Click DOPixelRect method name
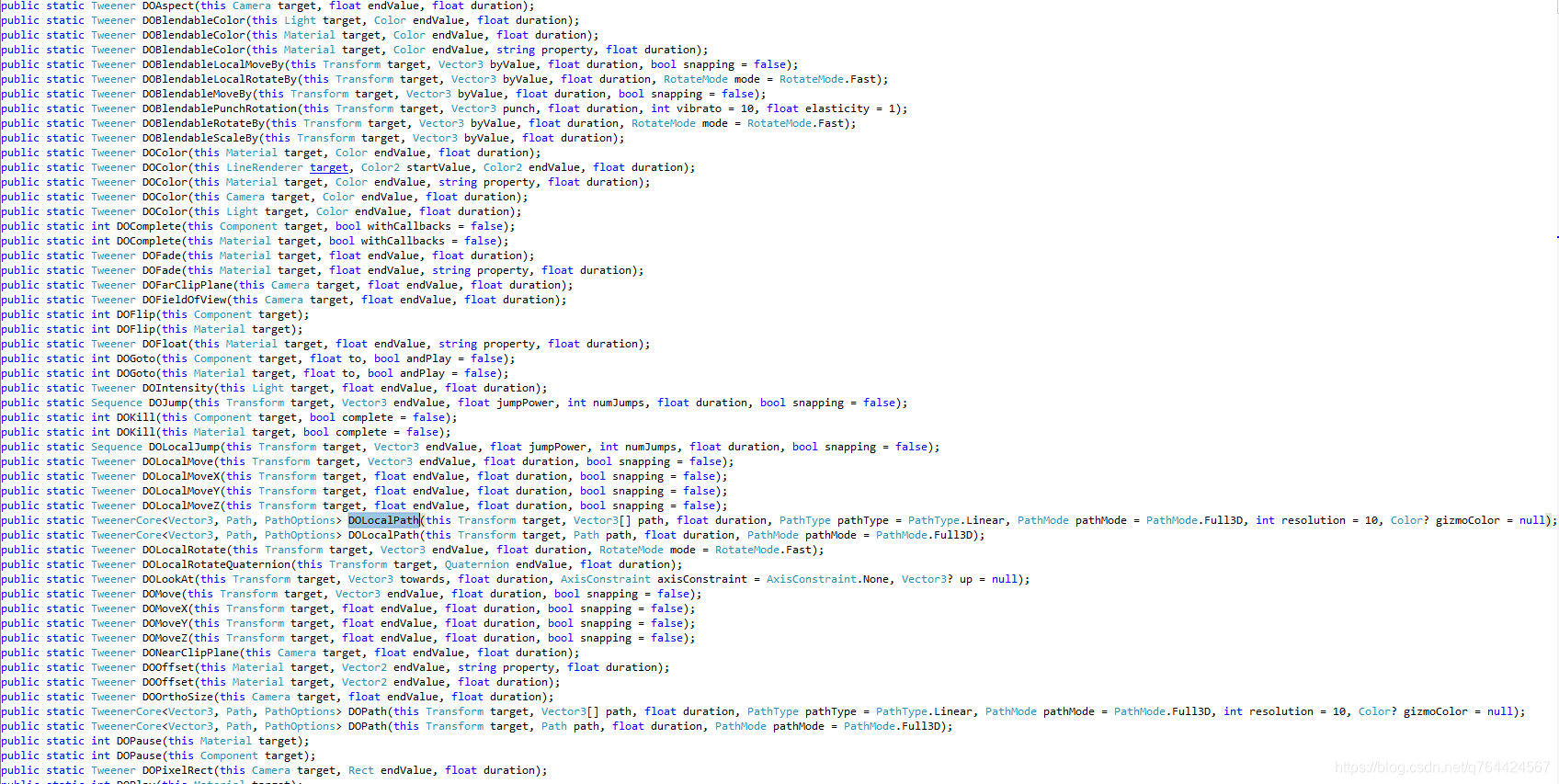Image resolution: width=1559 pixels, height=784 pixels. click(177, 770)
